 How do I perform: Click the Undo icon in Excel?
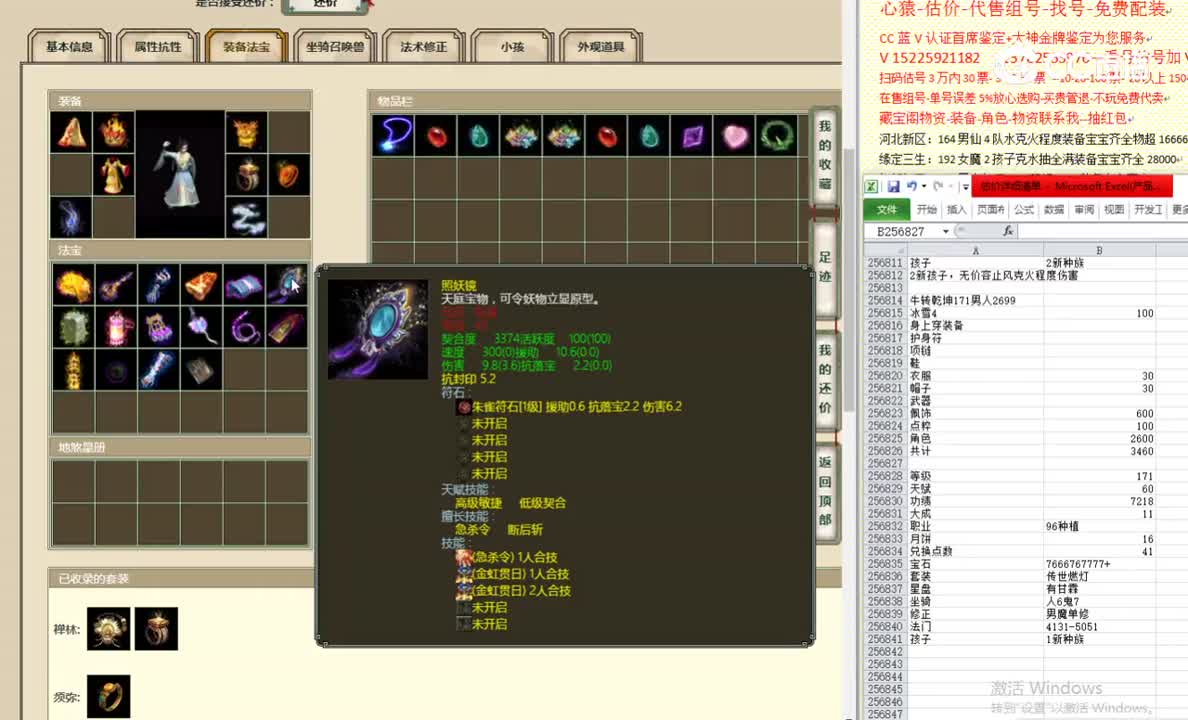pyautogui.click(x=911, y=186)
